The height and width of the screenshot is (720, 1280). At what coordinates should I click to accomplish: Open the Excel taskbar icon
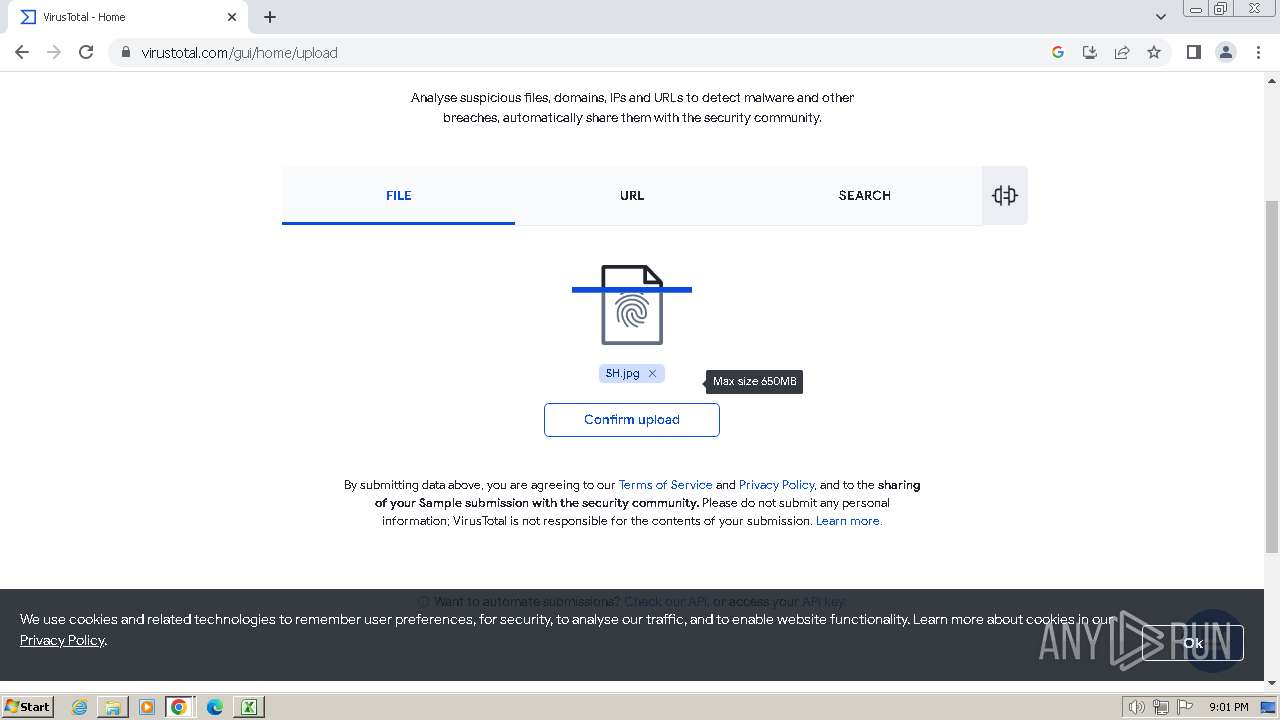[x=248, y=707]
